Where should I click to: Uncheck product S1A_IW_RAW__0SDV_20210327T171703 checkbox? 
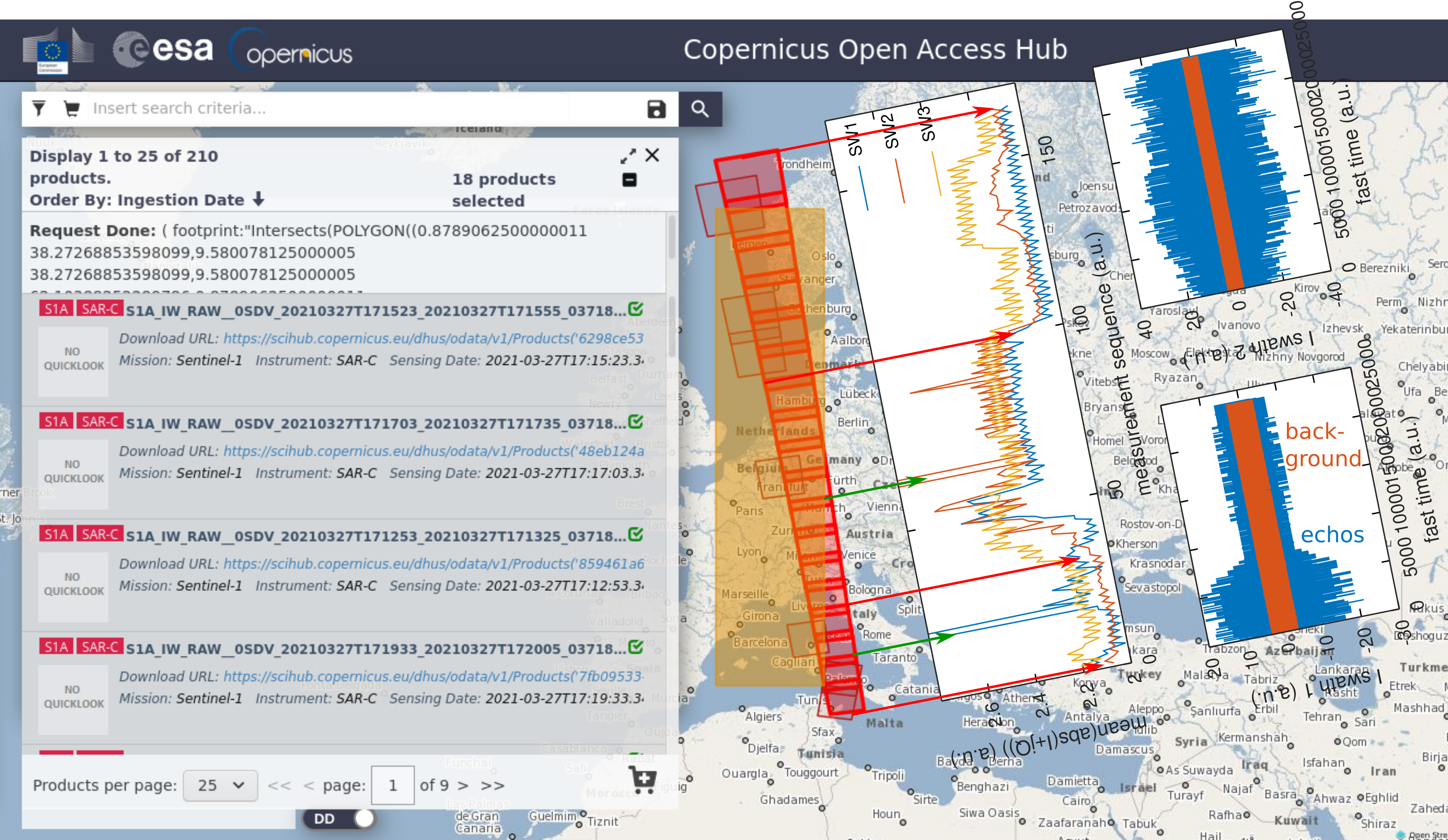click(635, 422)
